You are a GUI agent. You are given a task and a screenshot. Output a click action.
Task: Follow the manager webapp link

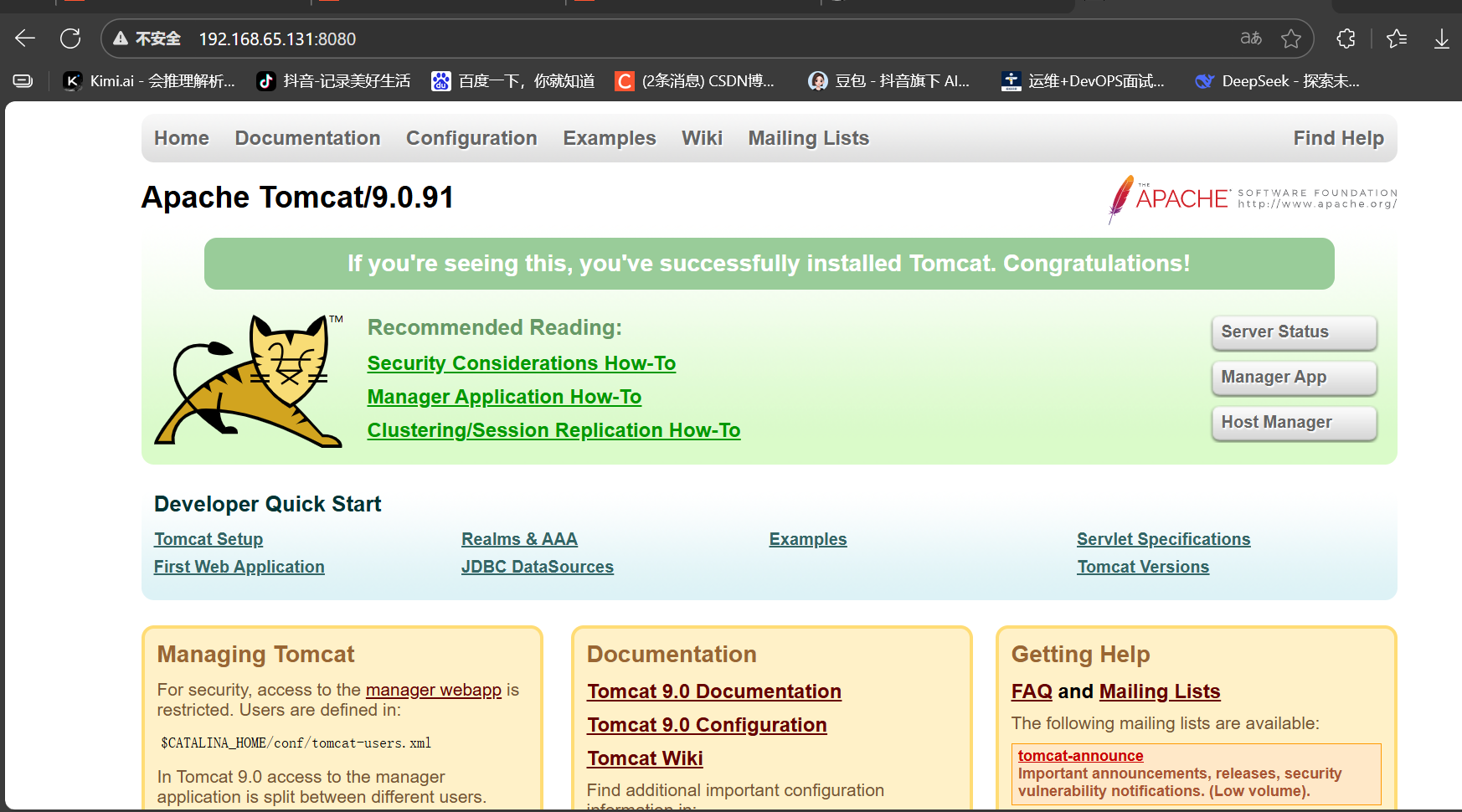click(434, 690)
